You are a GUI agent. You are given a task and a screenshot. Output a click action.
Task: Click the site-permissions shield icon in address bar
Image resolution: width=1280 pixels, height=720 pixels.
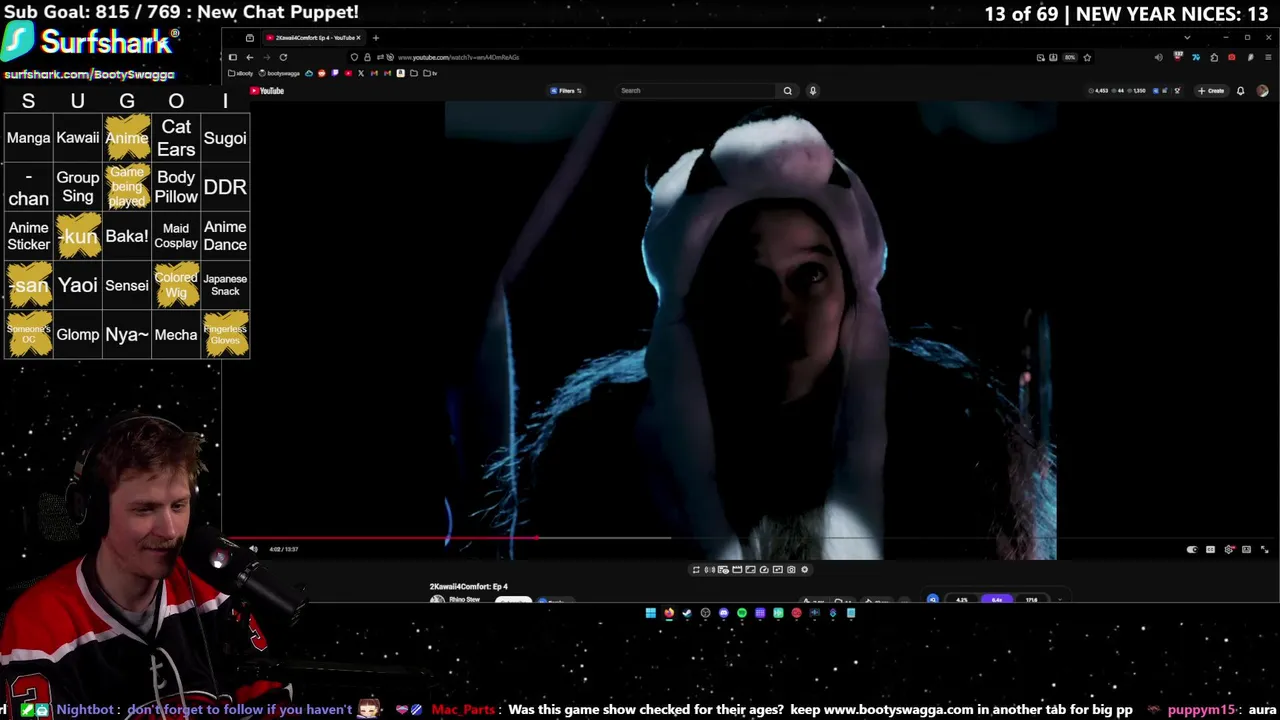coord(354,57)
